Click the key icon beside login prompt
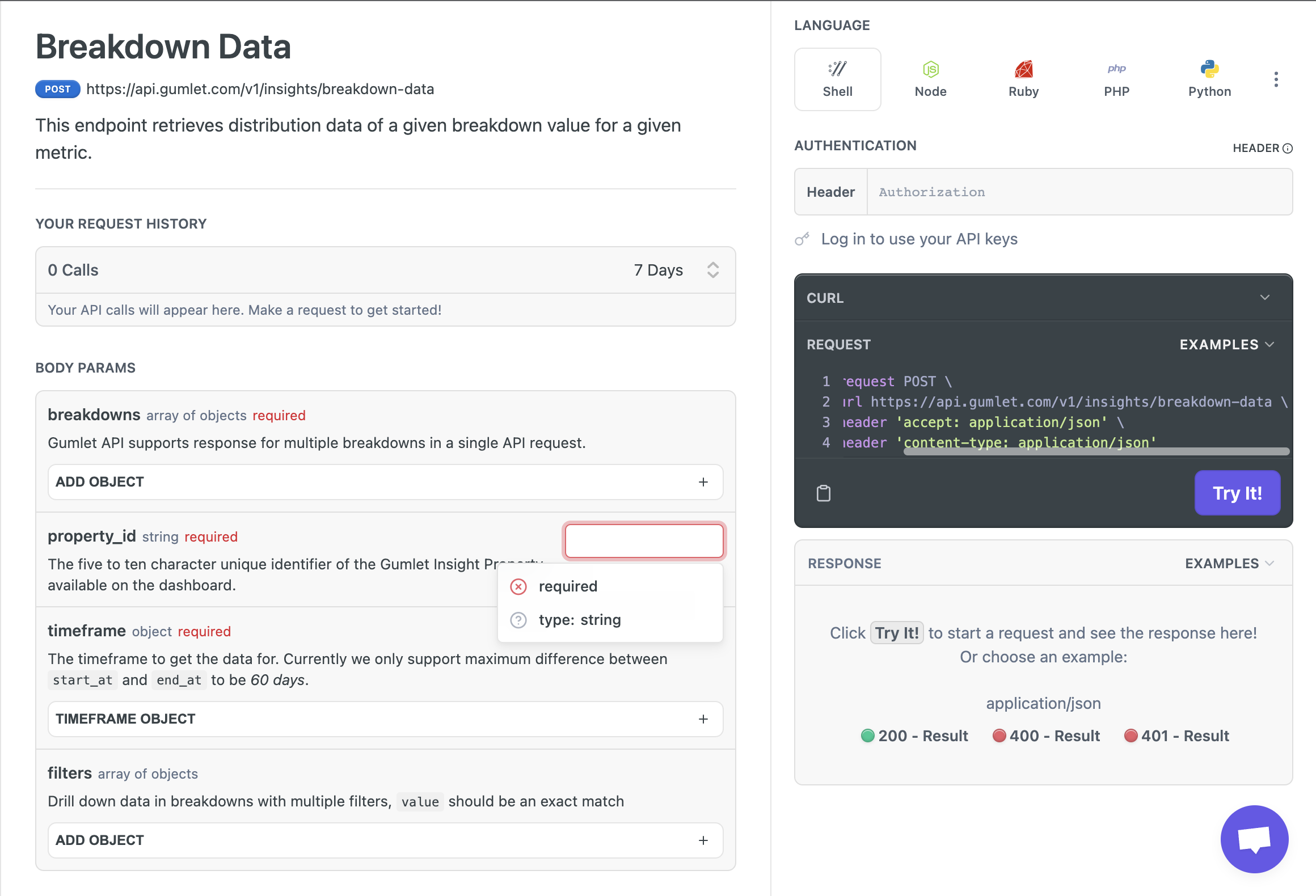 (x=802, y=239)
